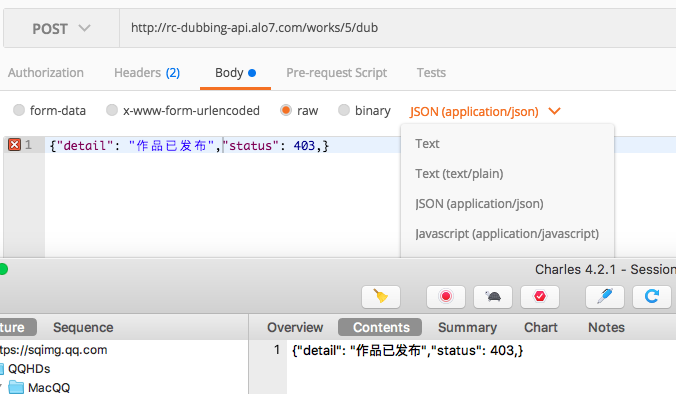This screenshot has height=394, width=676.
Task: Toggle the turtle throttling icon
Action: click(493, 297)
